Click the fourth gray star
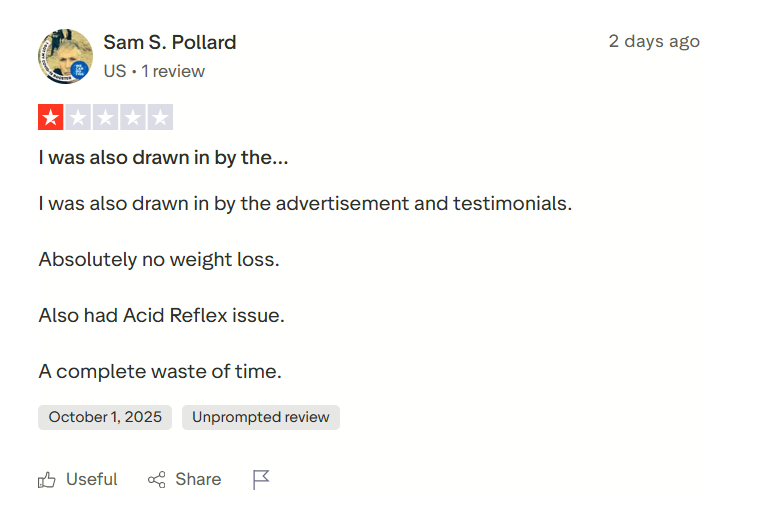The height and width of the screenshot is (511, 757). (x=132, y=118)
